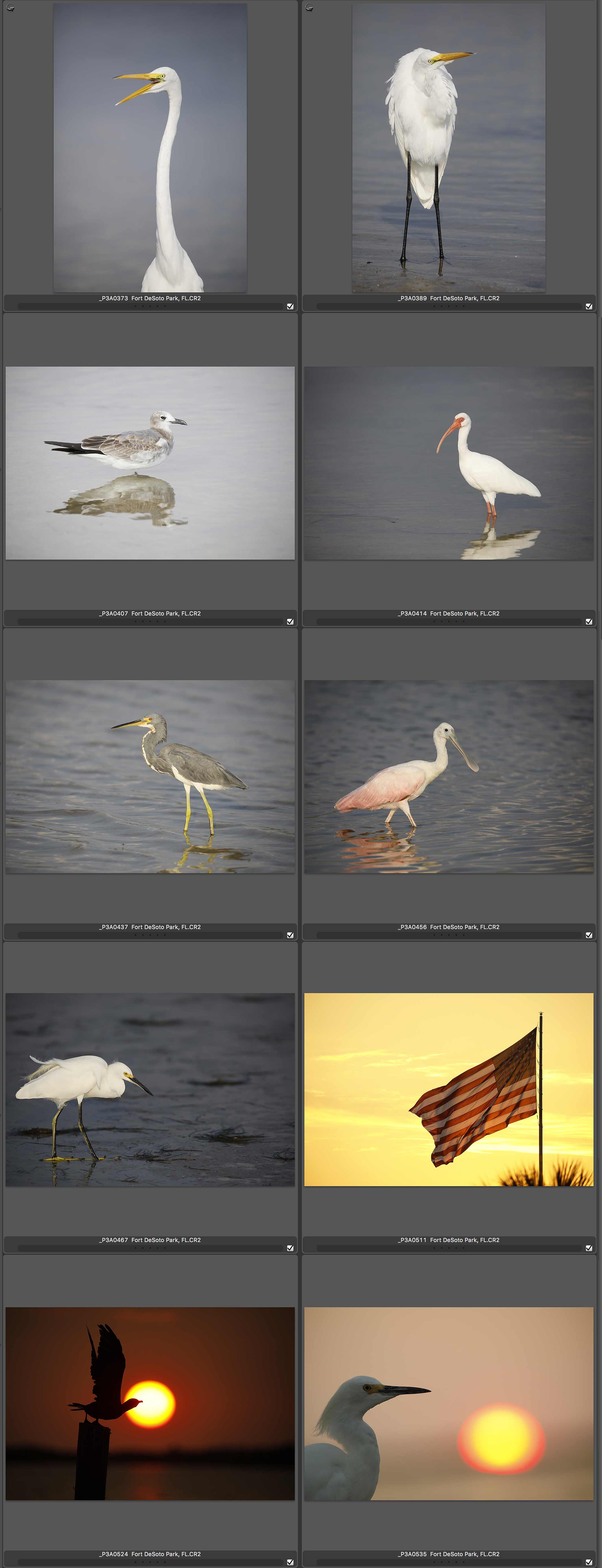602x1568 pixels.
Task: Click the filename '_P3A0414 Fort DeSoto Park, FL.CR2'
Action: 448,614
